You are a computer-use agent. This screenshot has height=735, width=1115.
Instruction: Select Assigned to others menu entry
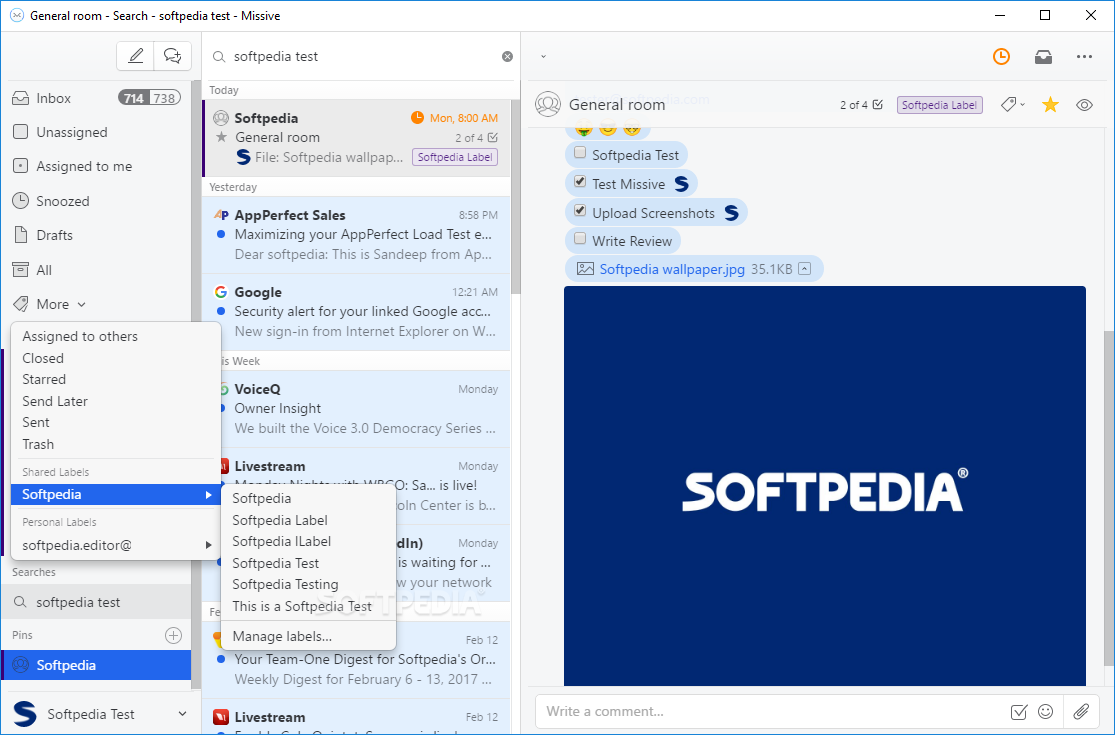click(x=115, y=336)
